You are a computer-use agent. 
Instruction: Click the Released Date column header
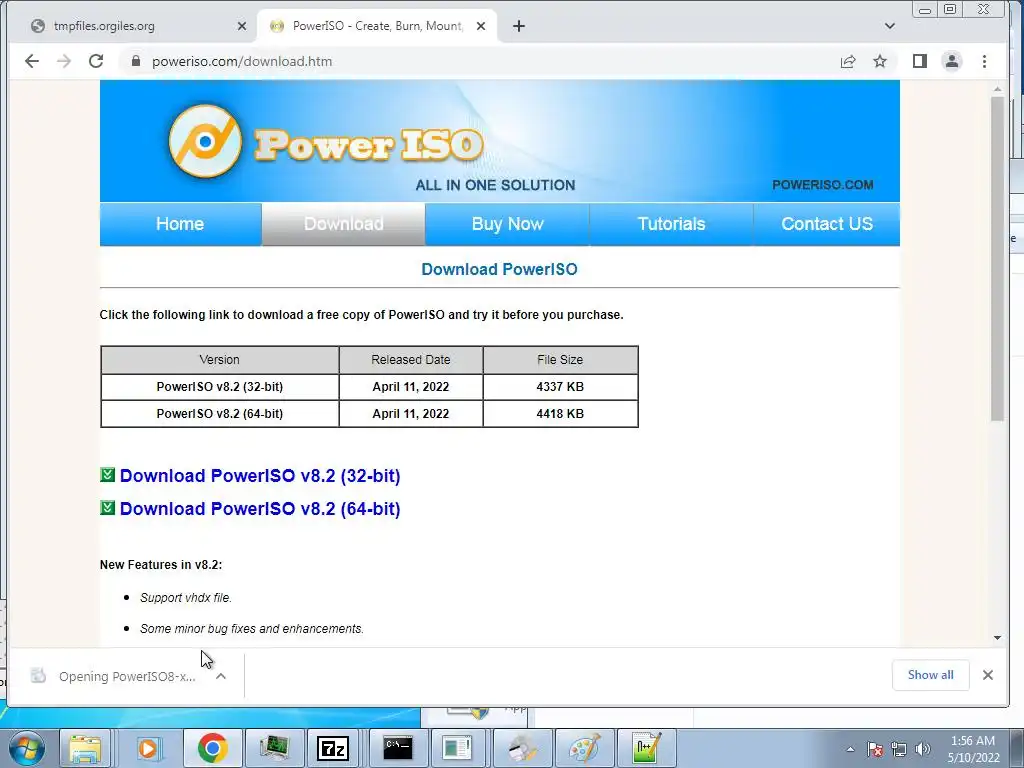point(411,360)
